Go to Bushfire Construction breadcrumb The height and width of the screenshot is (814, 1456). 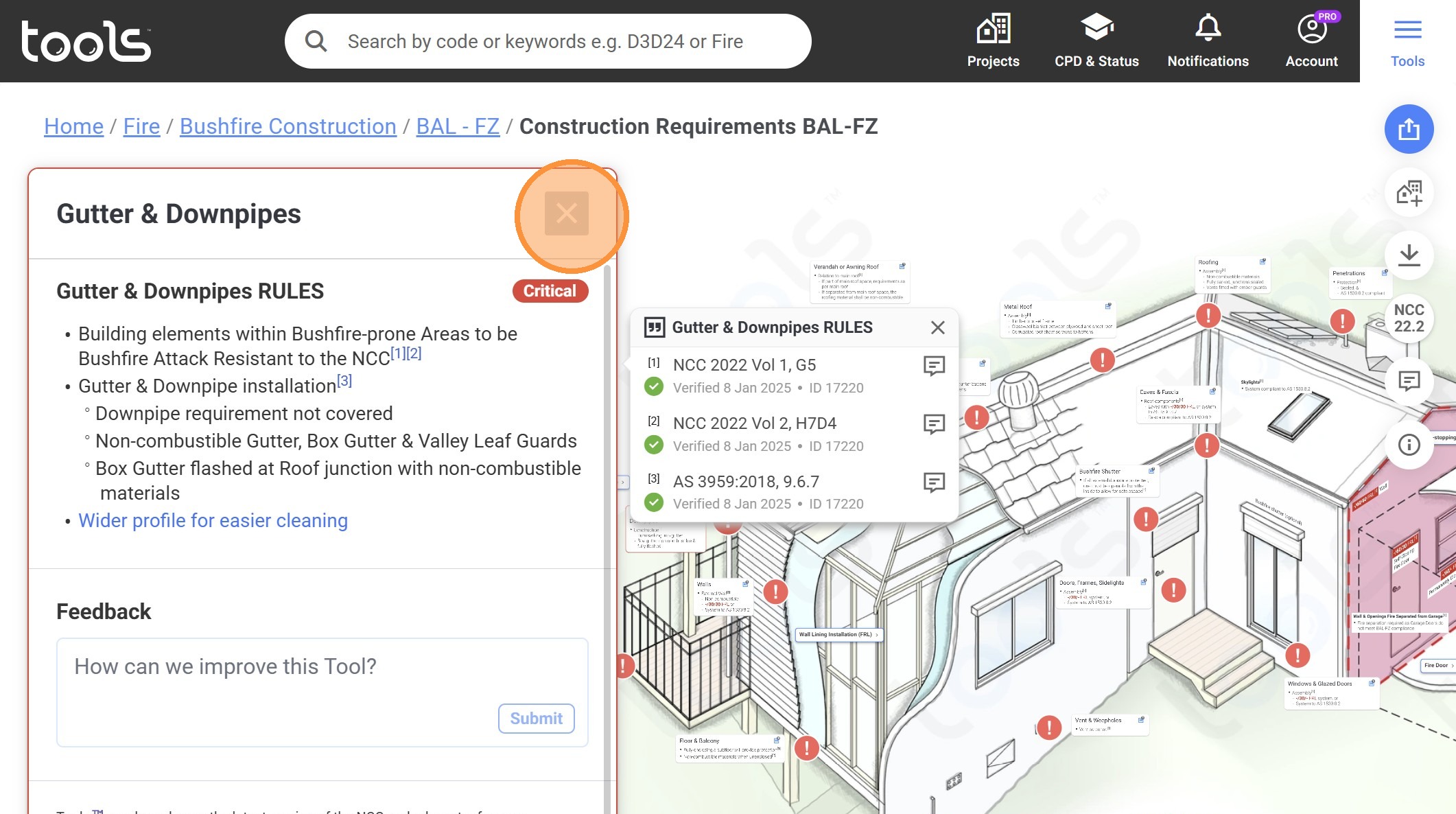point(287,126)
